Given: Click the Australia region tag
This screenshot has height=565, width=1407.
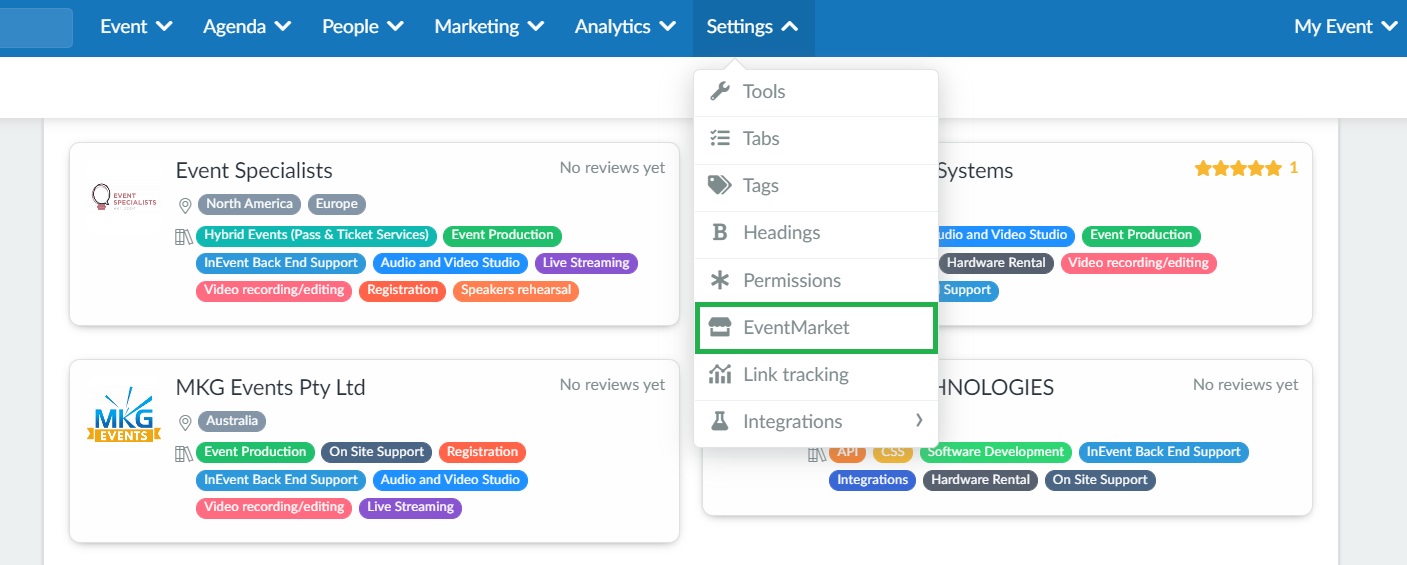Looking at the screenshot, I should coord(232,421).
